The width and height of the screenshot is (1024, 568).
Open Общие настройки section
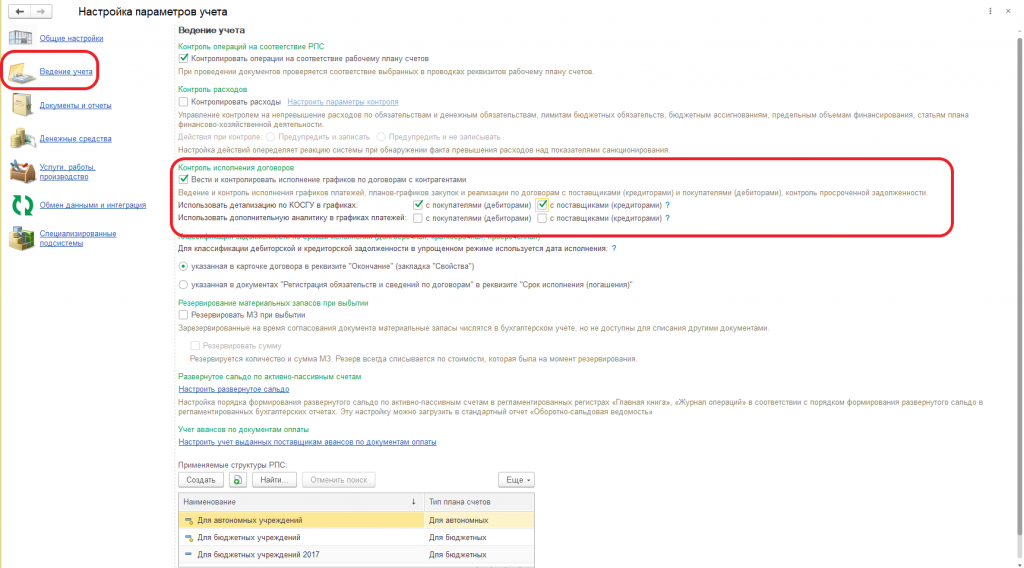(x=71, y=38)
